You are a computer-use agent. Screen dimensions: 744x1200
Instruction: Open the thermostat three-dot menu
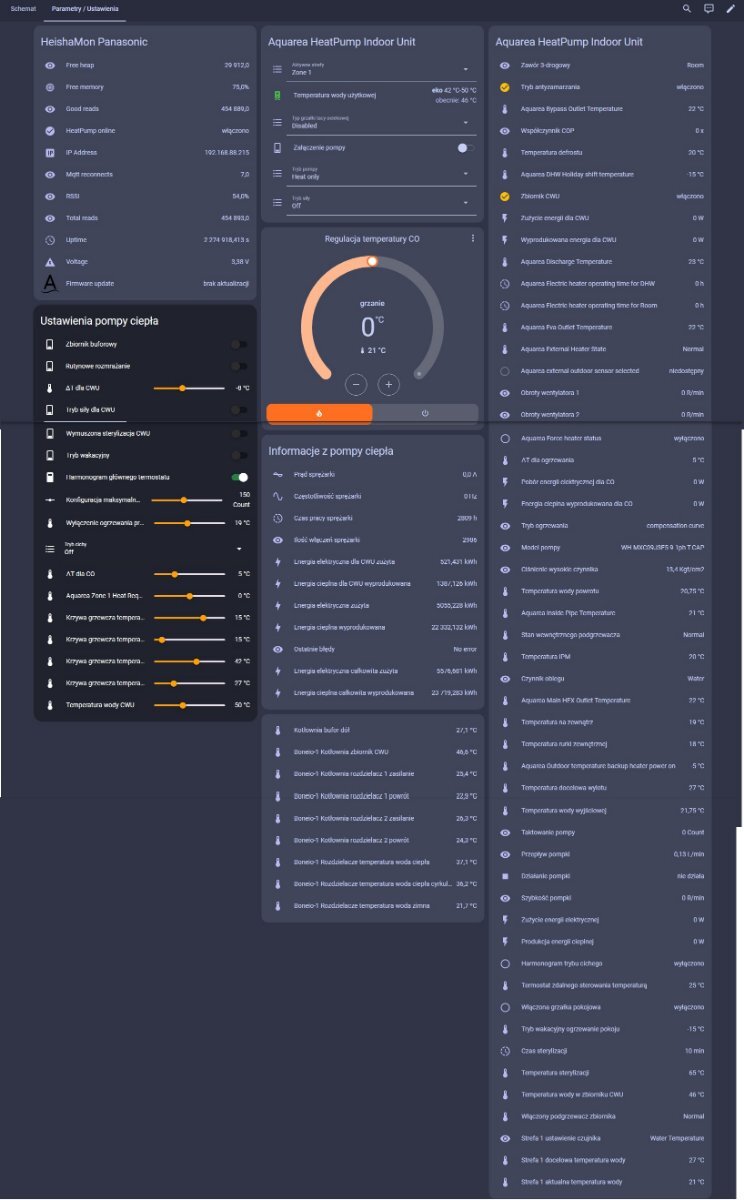click(x=472, y=239)
